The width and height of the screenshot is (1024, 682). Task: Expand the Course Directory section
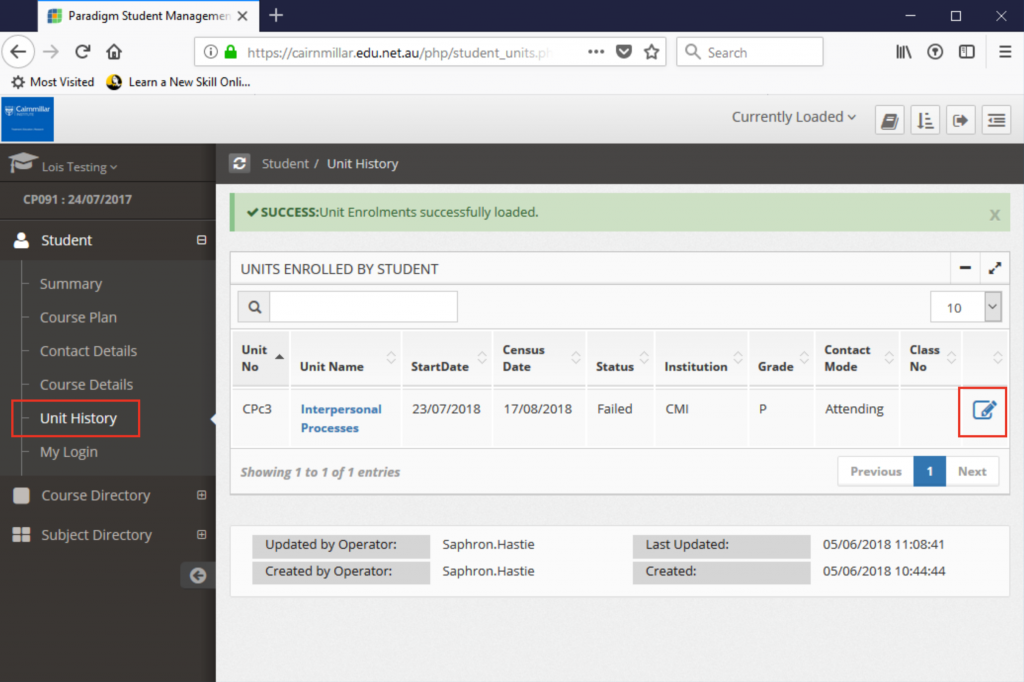(x=201, y=495)
